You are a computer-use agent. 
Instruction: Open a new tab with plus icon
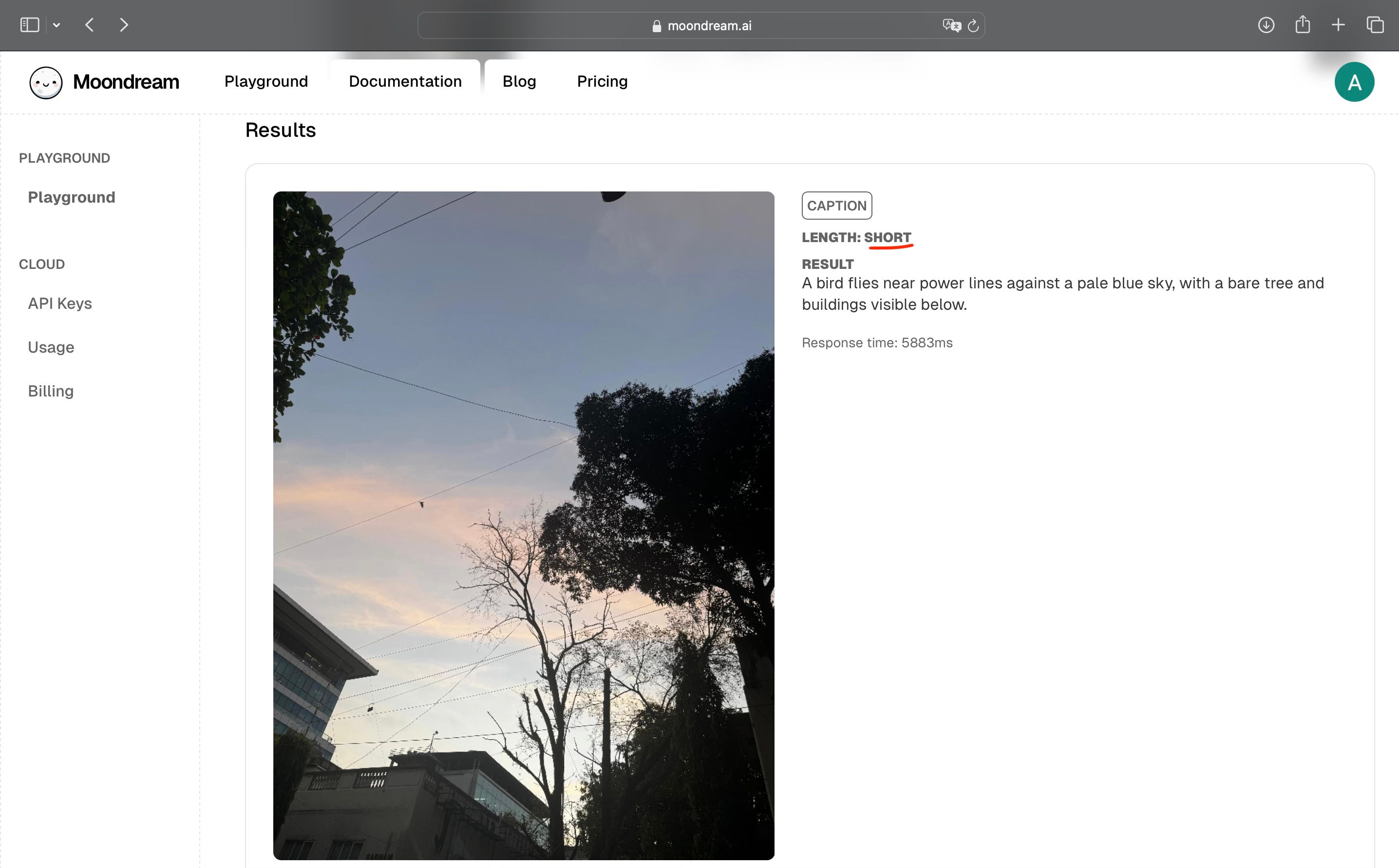(1338, 25)
